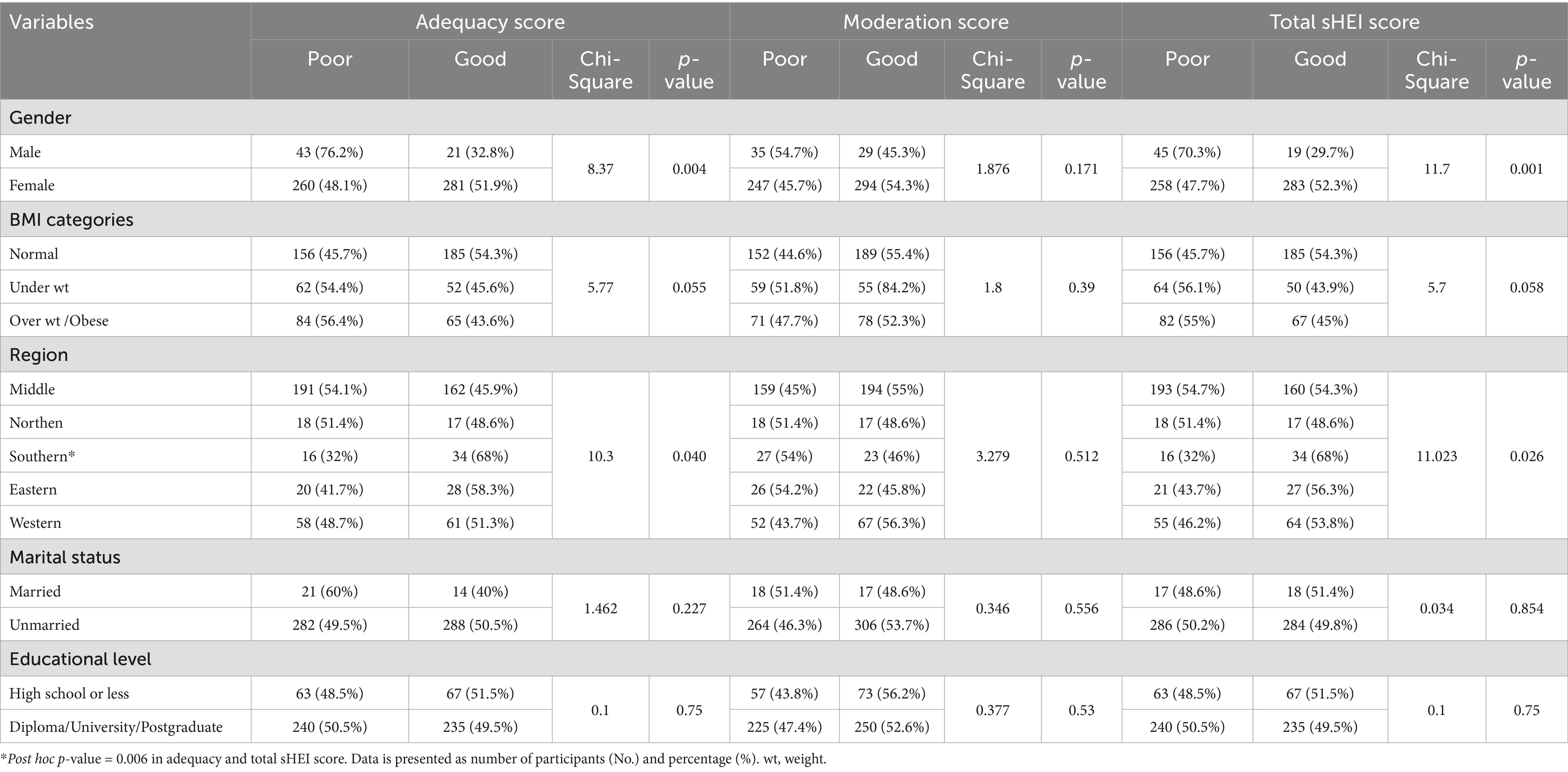Click the Over wt /Obese row label
The width and height of the screenshot is (1568, 772).
[59, 321]
